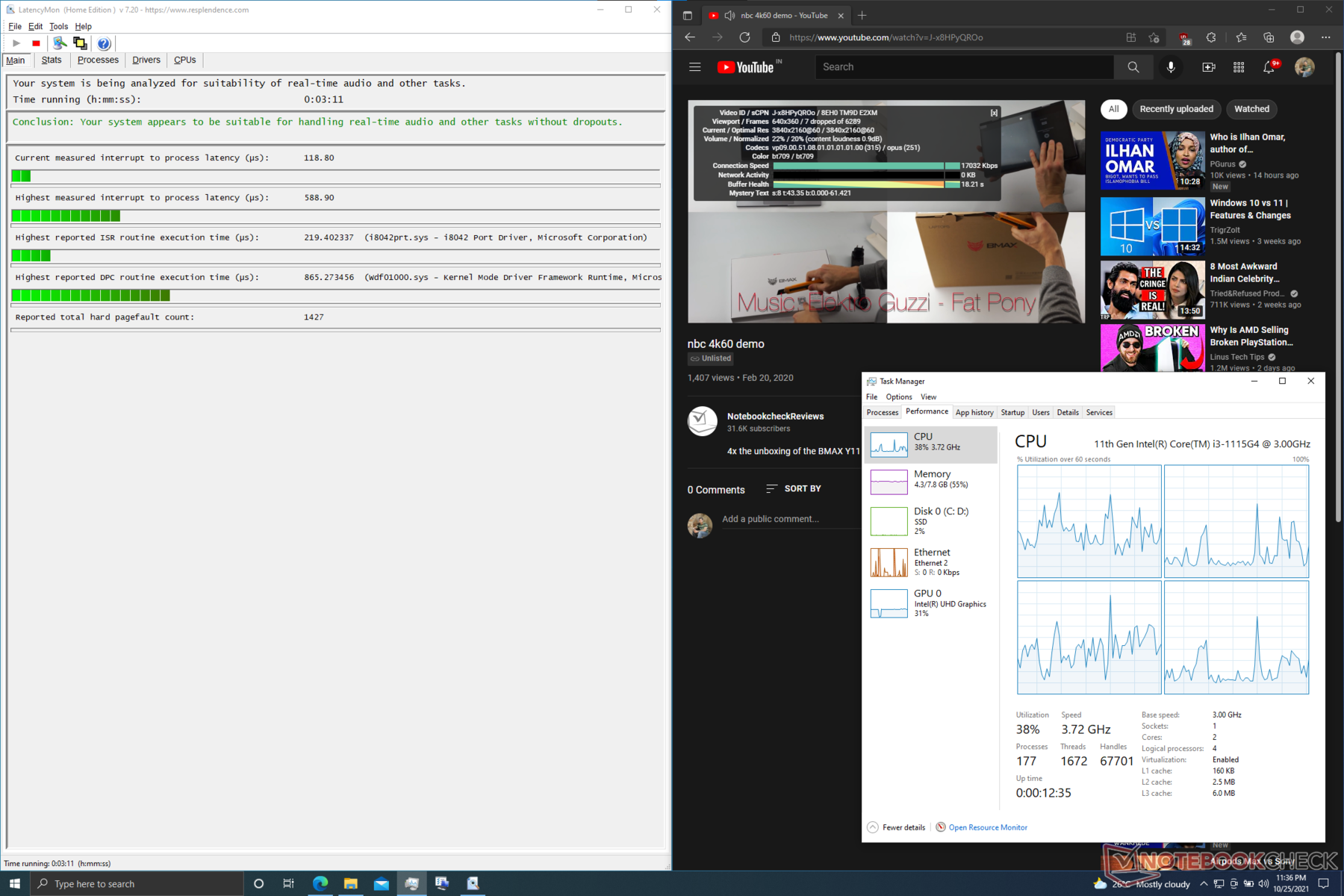Open Who is Ilhan Omar video thumbnail
Image resolution: width=1344 pixels, height=896 pixels.
(1153, 161)
